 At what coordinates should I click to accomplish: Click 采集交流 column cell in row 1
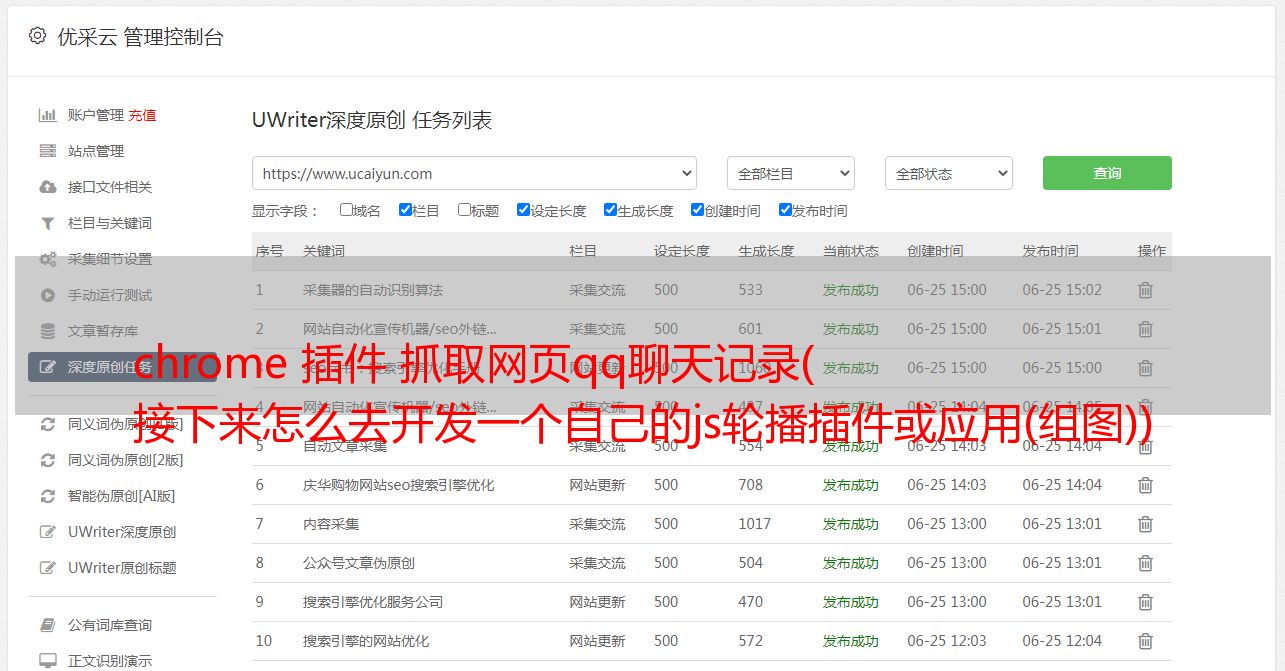pyautogui.click(x=598, y=290)
